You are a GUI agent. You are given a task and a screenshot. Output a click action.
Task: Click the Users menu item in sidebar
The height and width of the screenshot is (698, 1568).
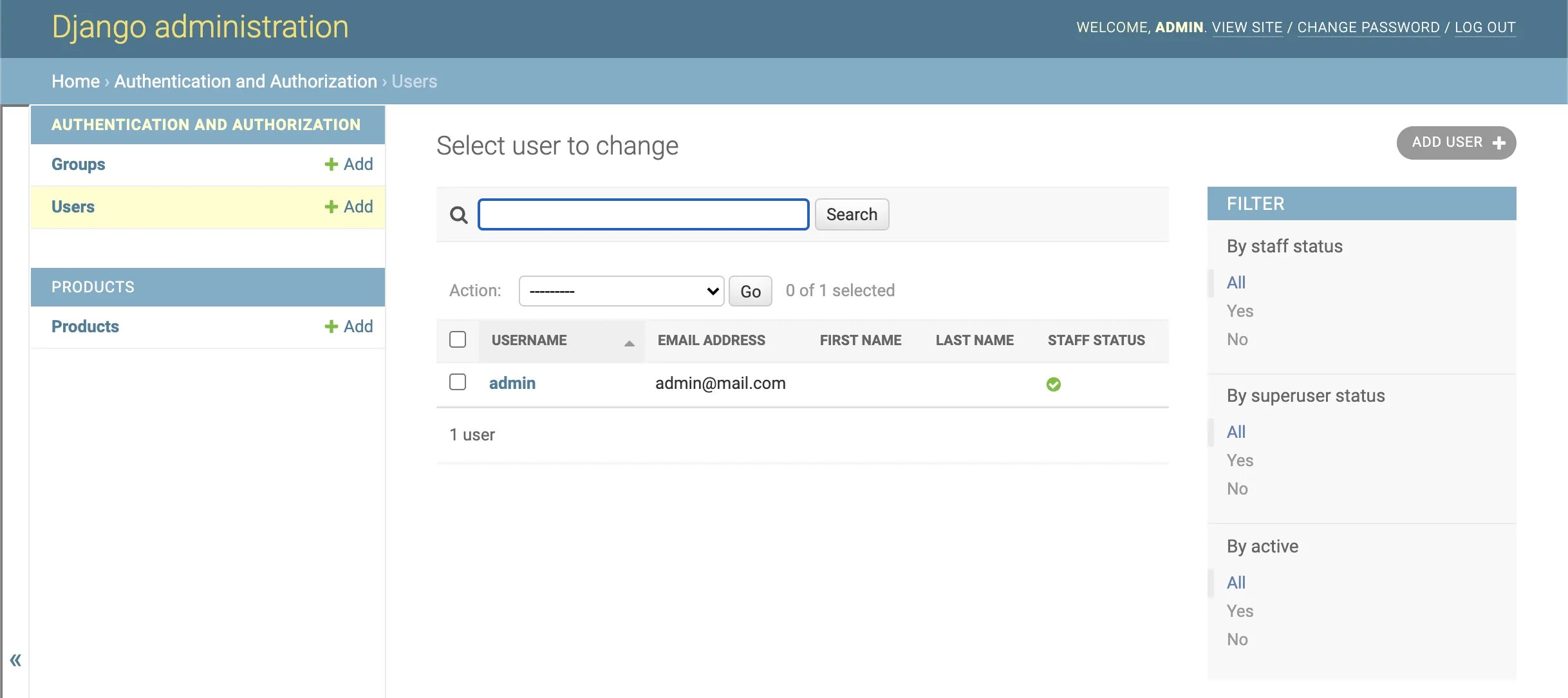[x=73, y=207]
